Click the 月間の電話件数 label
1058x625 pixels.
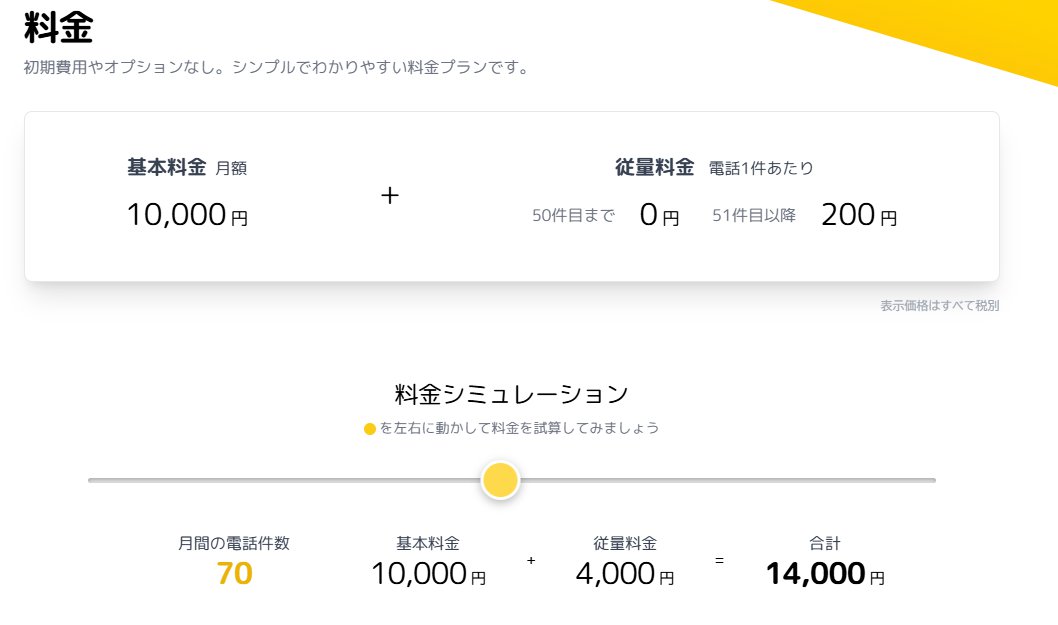233,543
